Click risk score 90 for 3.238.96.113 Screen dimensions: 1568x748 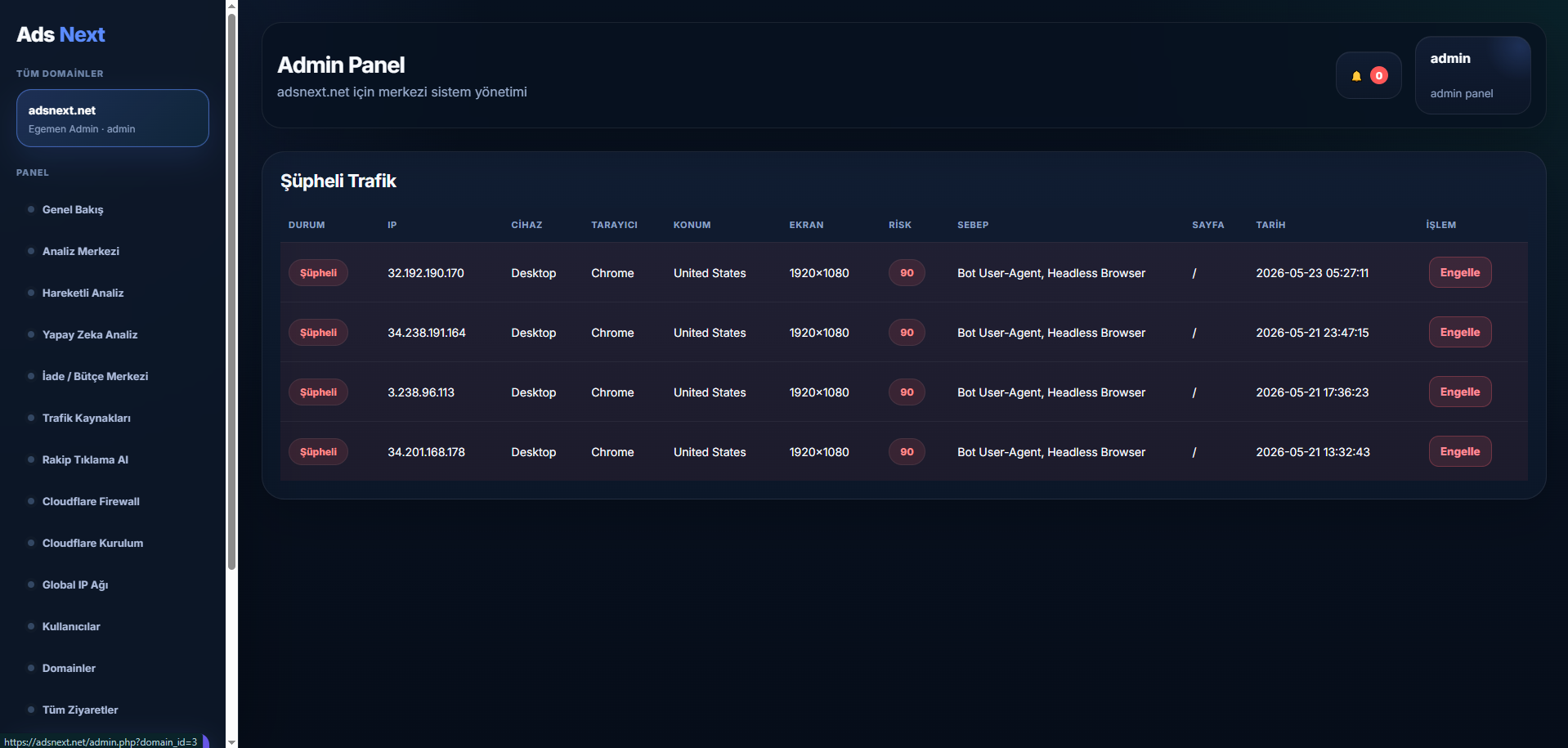pos(907,392)
